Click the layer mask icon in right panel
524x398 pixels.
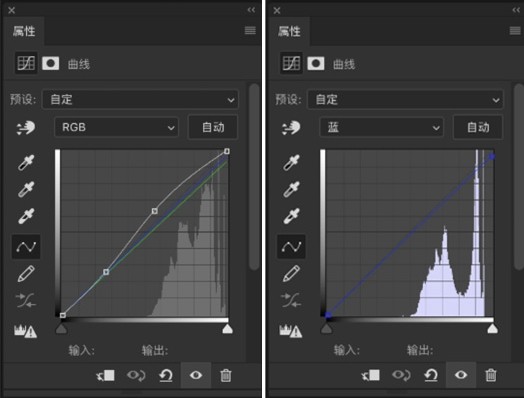pyautogui.click(x=316, y=63)
